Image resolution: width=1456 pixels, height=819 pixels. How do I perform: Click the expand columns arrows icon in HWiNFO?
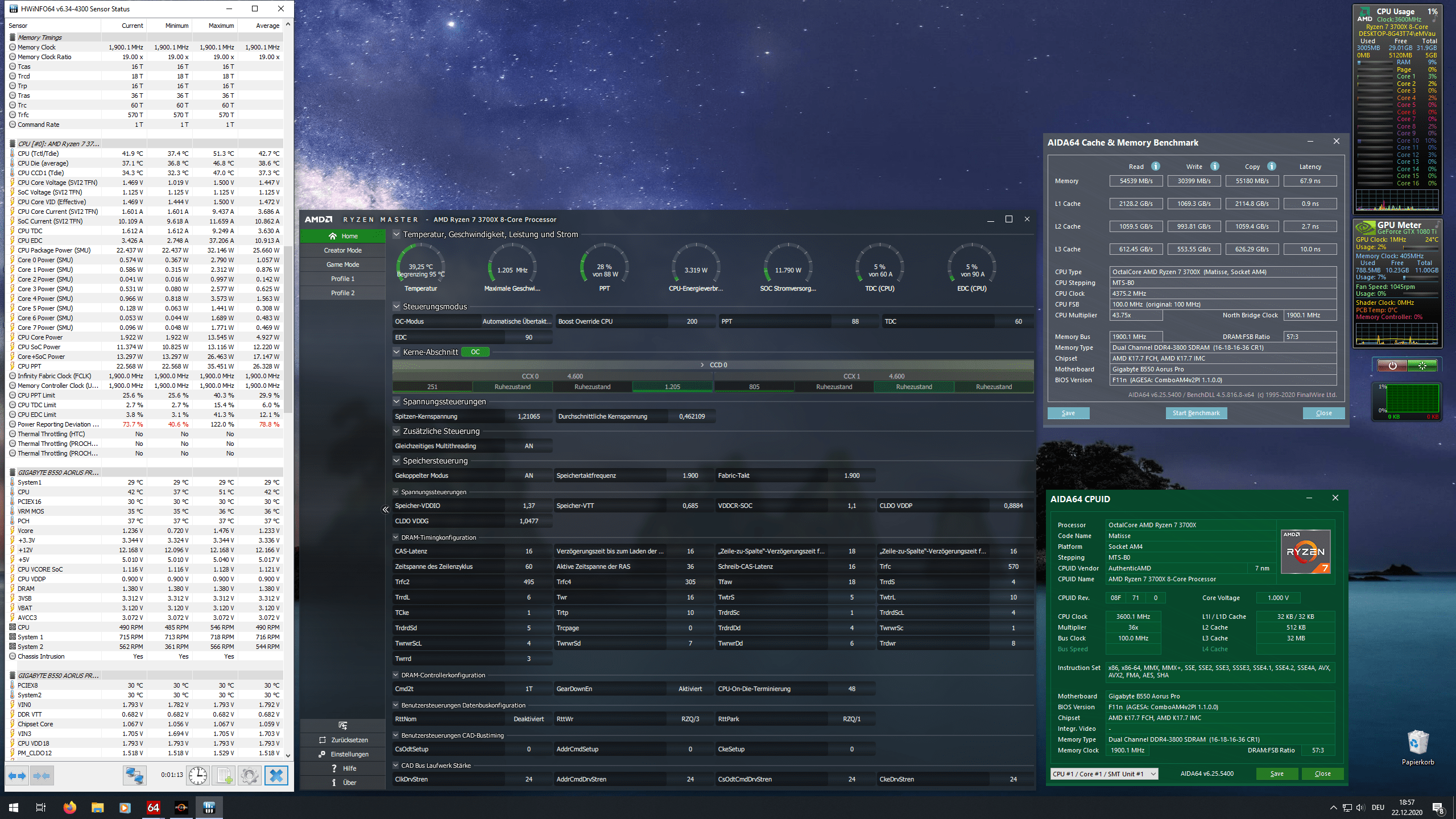coord(17,775)
